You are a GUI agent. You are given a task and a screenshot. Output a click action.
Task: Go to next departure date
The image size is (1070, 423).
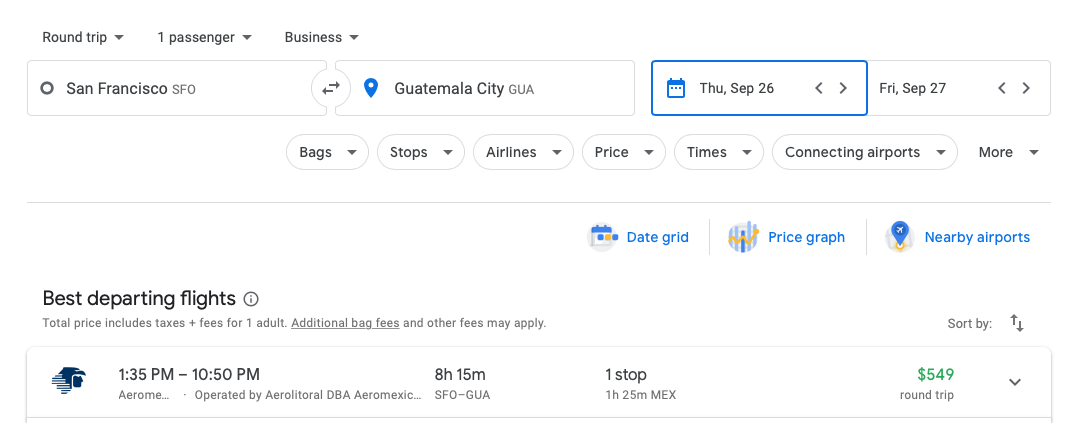tap(843, 88)
